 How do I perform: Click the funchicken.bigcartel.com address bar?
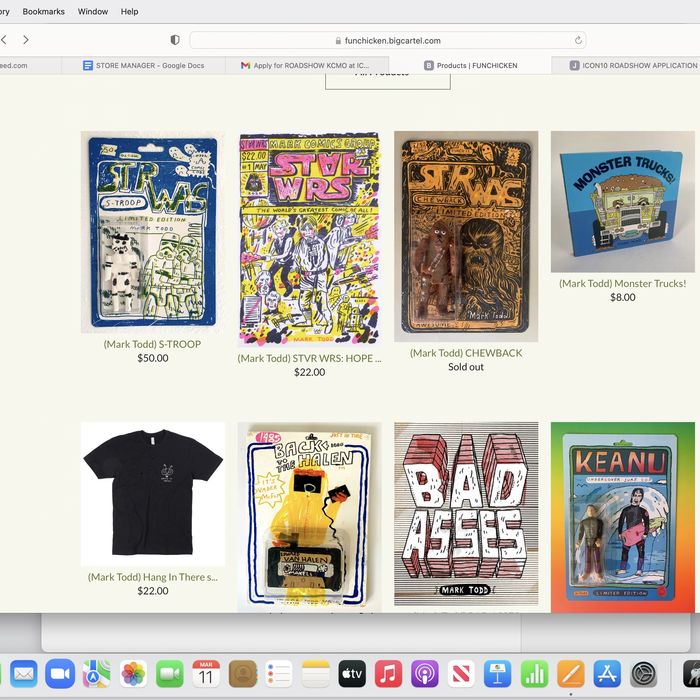pos(388,41)
